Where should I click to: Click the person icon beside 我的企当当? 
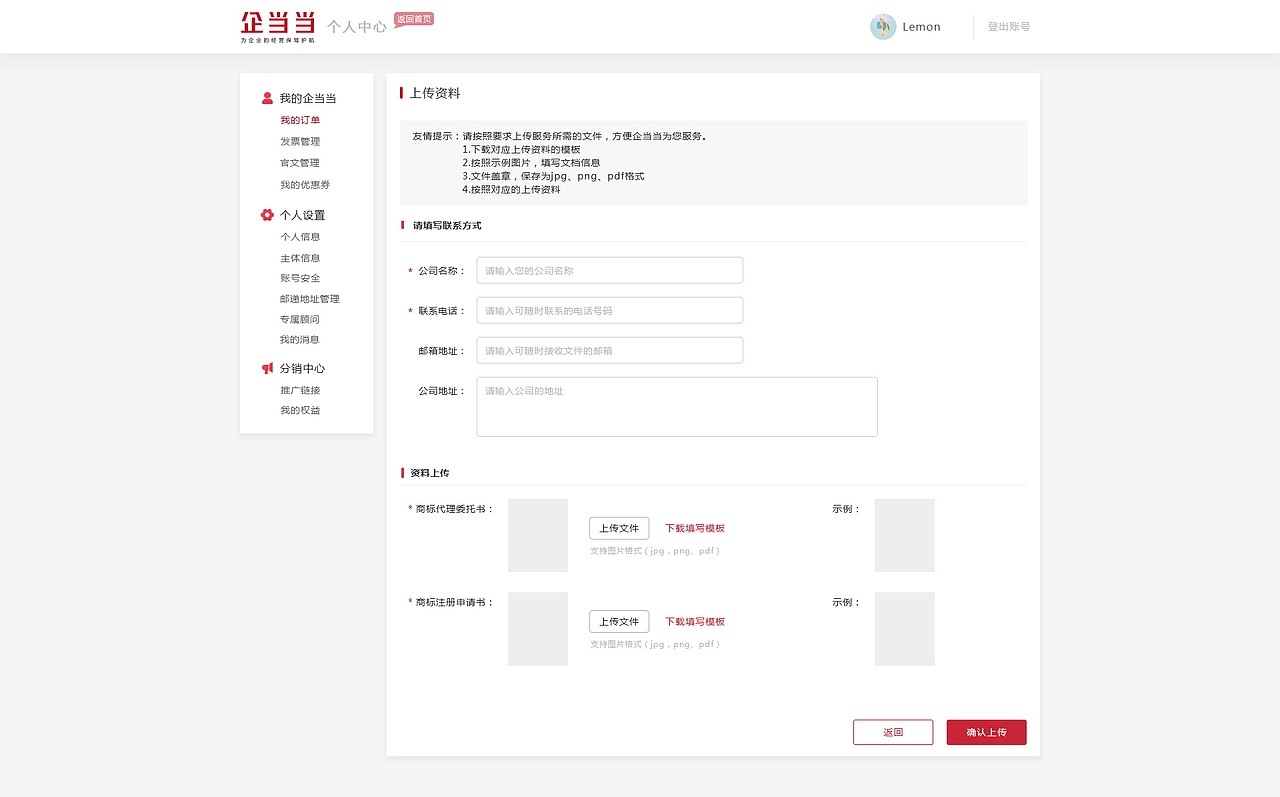tap(267, 98)
